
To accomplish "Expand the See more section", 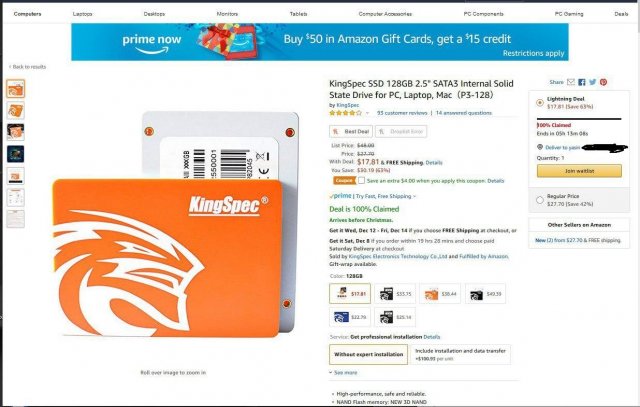I will [x=343, y=373].
